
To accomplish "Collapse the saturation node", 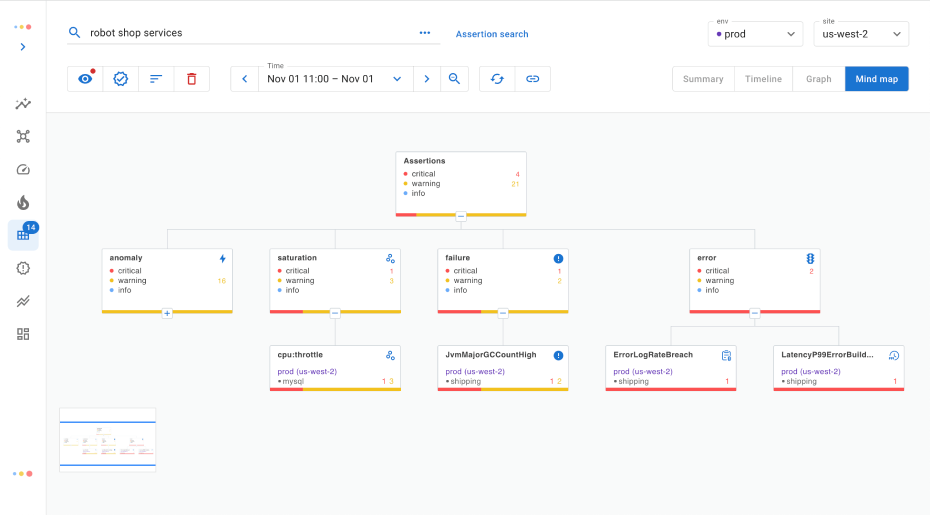I will 335,313.
